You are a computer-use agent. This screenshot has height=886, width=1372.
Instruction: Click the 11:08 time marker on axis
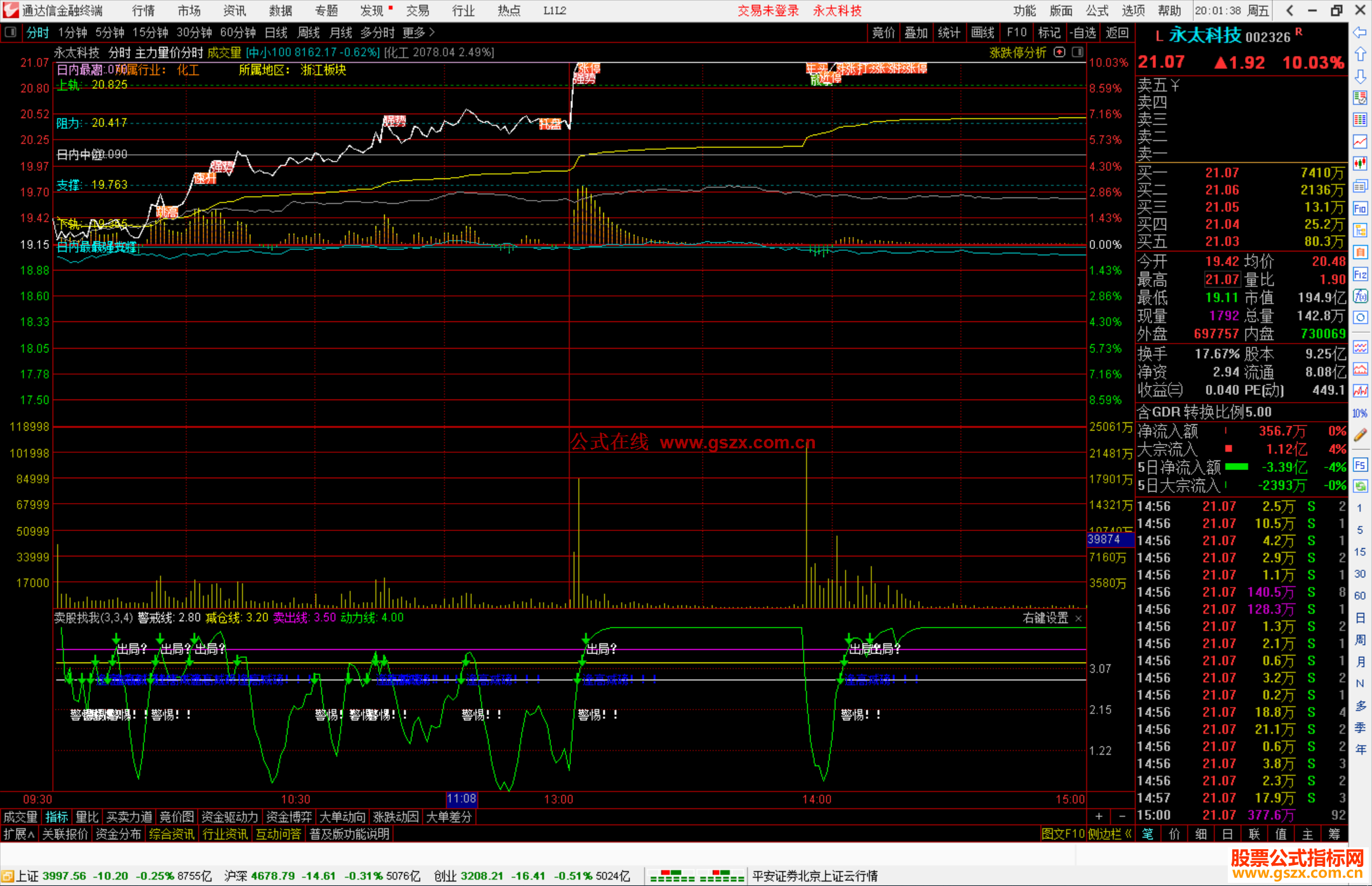[x=461, y=799]
